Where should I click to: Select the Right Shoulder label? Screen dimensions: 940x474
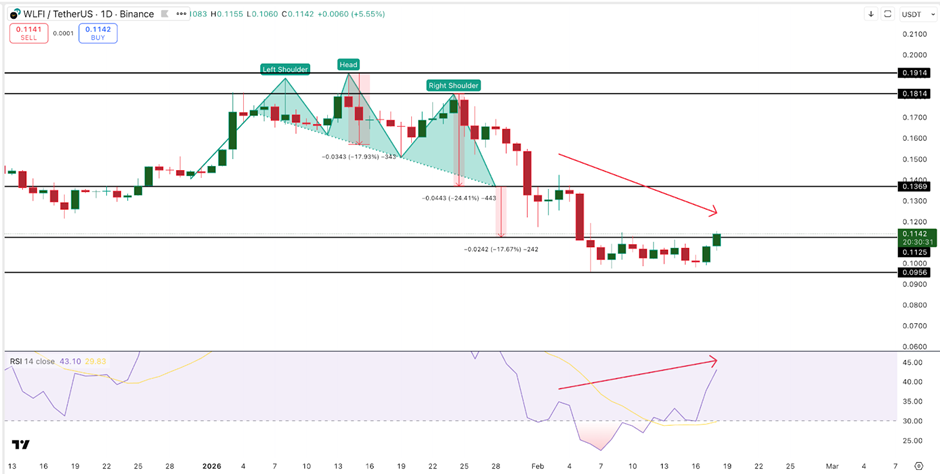coord(453,86)
